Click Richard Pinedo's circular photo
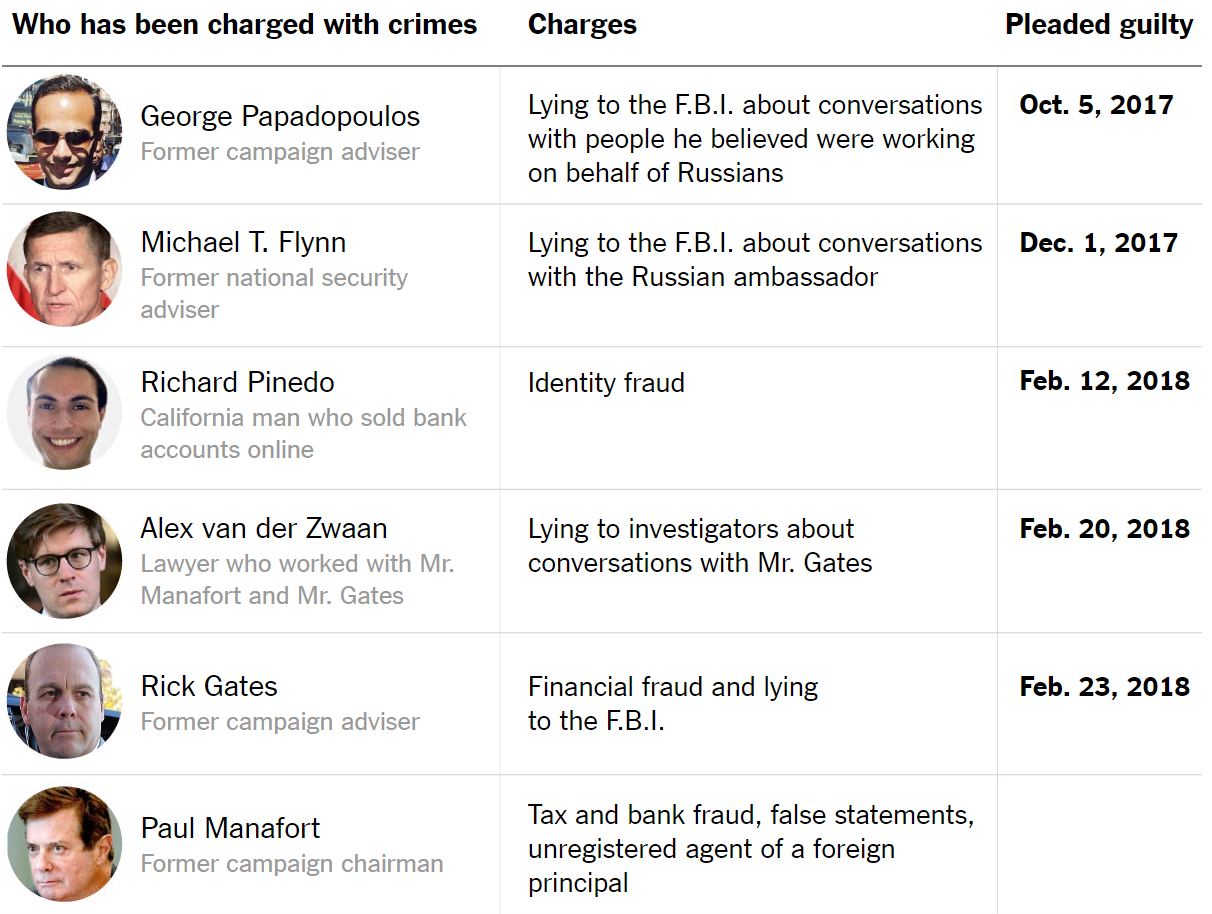 [x=64, y=412]
